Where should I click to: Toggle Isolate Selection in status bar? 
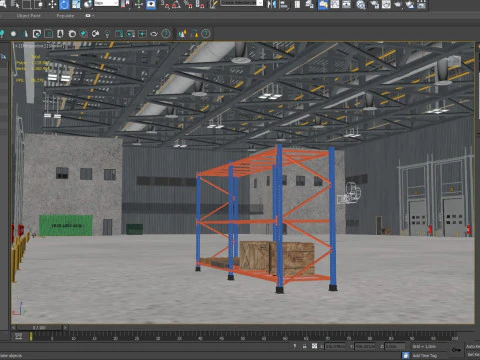[x=295, y=346]
